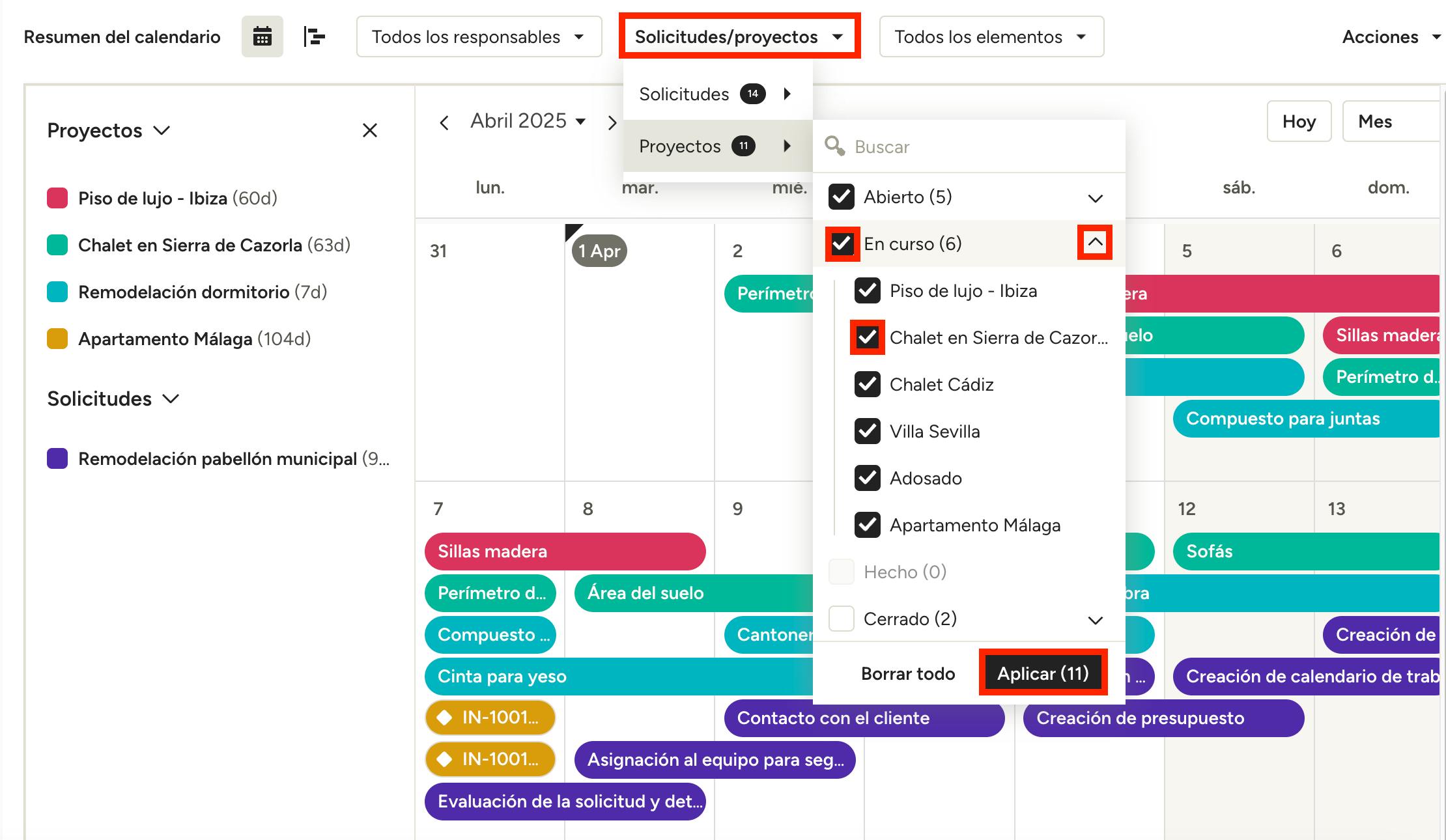Check the Cerrado (2) checkbox
This screenshot has width=1446, height=840.
(842, 619)
